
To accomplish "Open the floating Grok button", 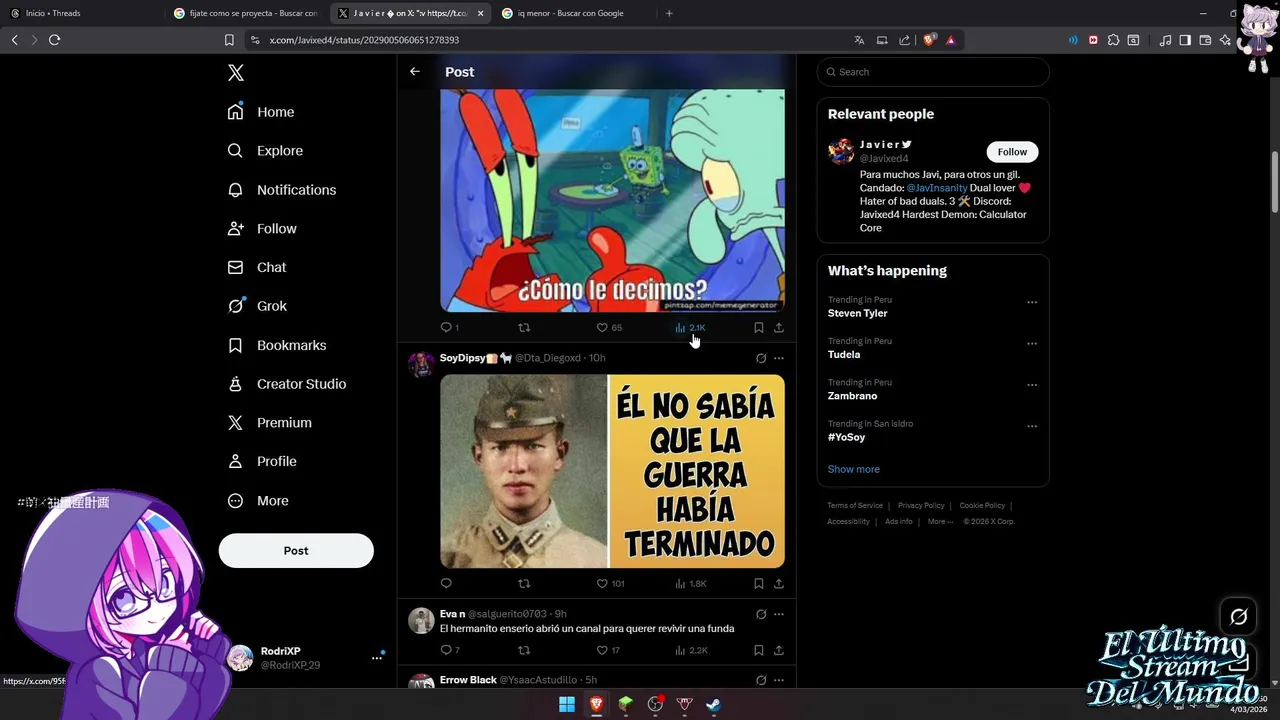I will tap(1238, 617).
